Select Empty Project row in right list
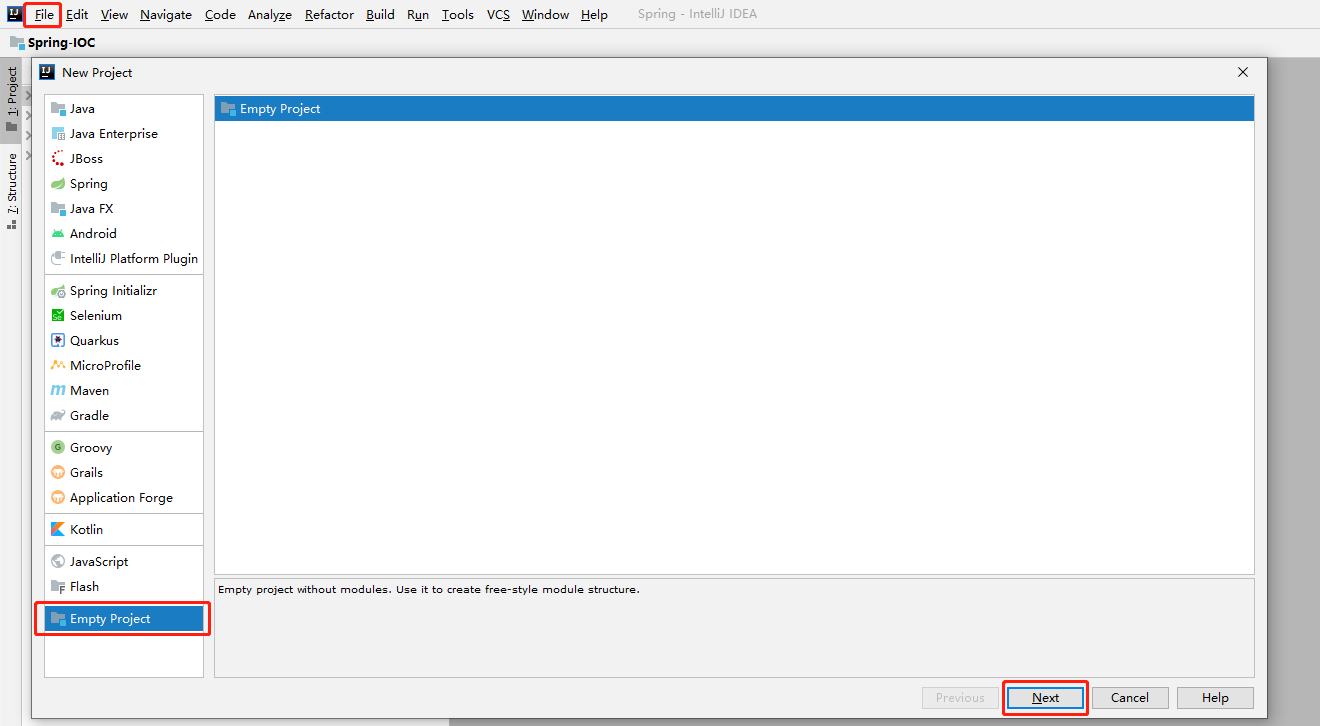The height and width of the screenshot is (726, 1320). [x=734, y=108]
